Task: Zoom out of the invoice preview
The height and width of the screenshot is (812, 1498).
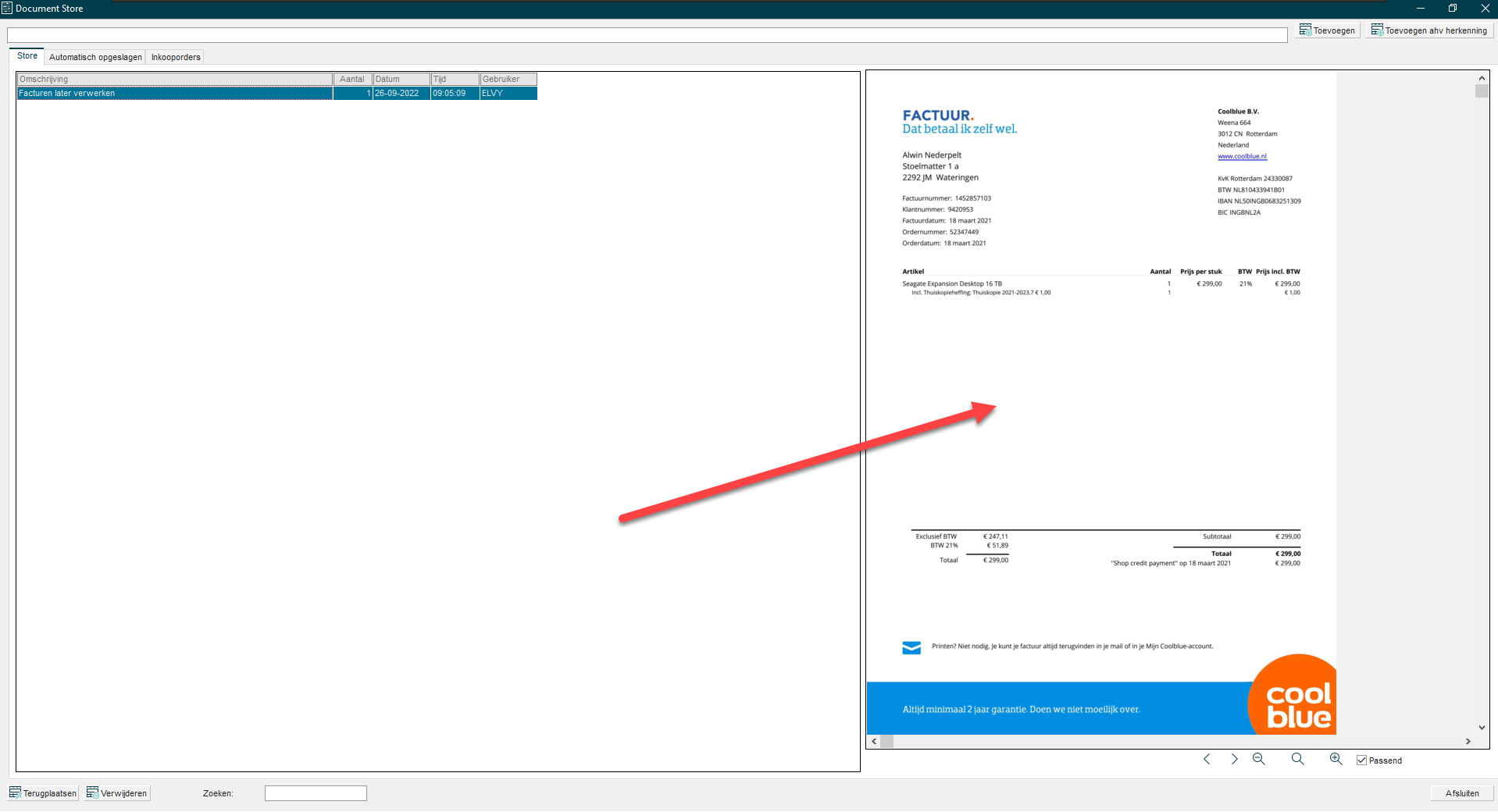Action: 1258,759
